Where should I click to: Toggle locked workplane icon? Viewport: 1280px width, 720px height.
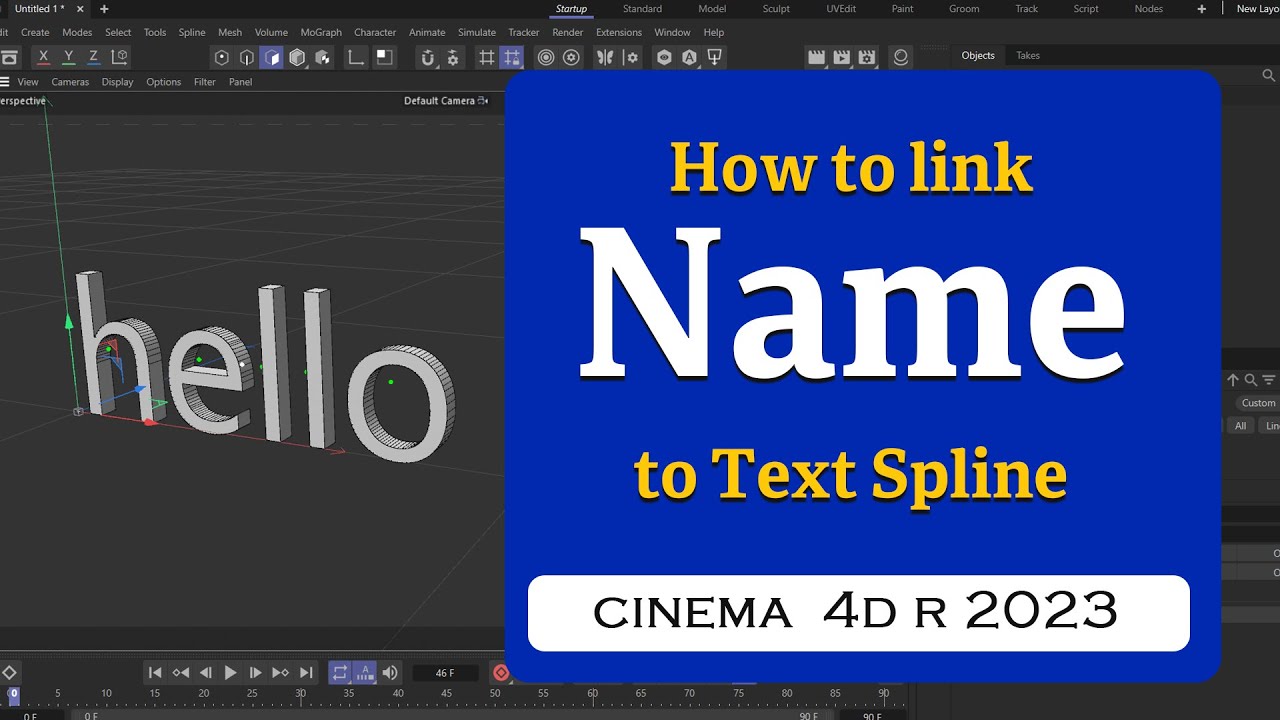(512, 57)
